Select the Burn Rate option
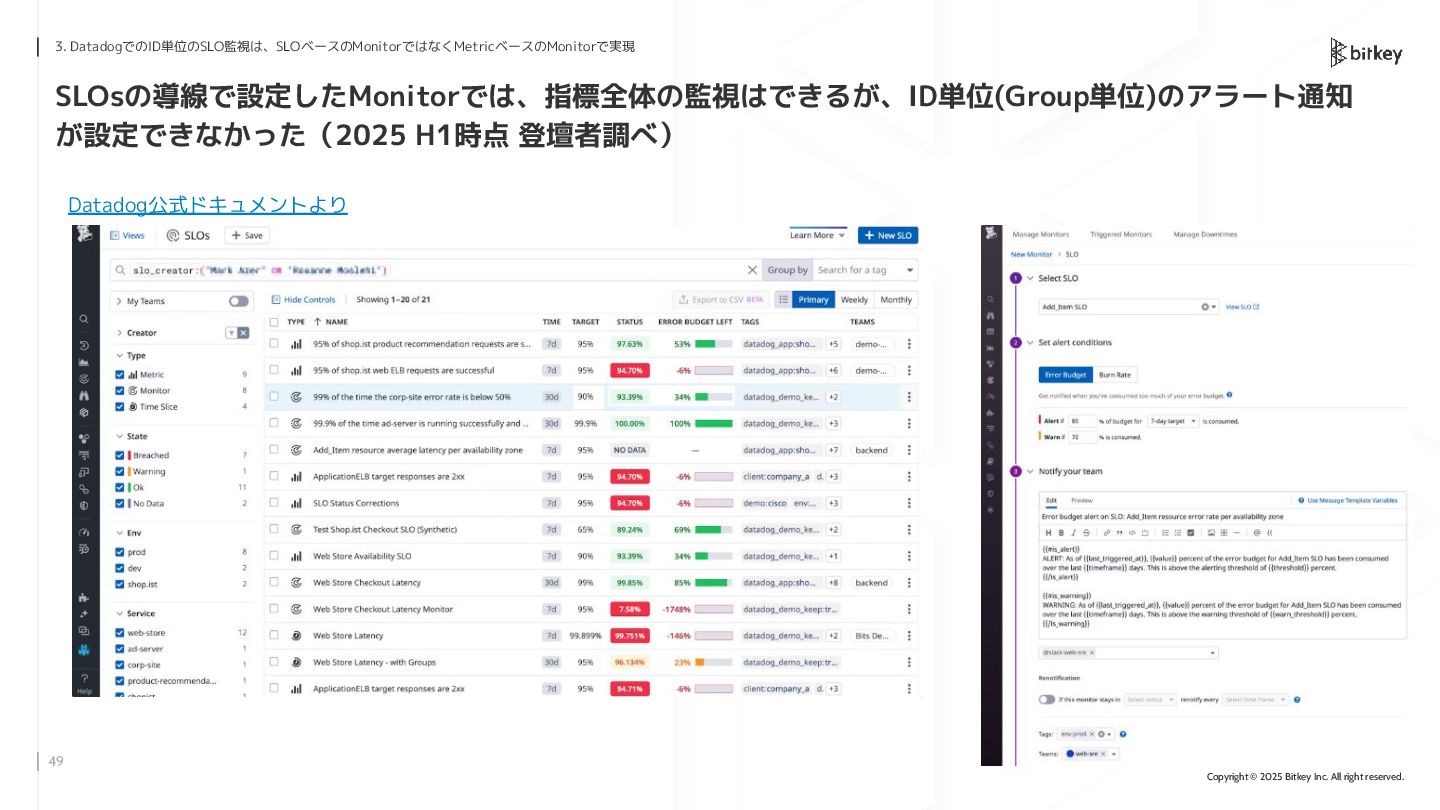Image resolution: width=1440 pixels, height=810 pixels. (x=1115, y=375)
